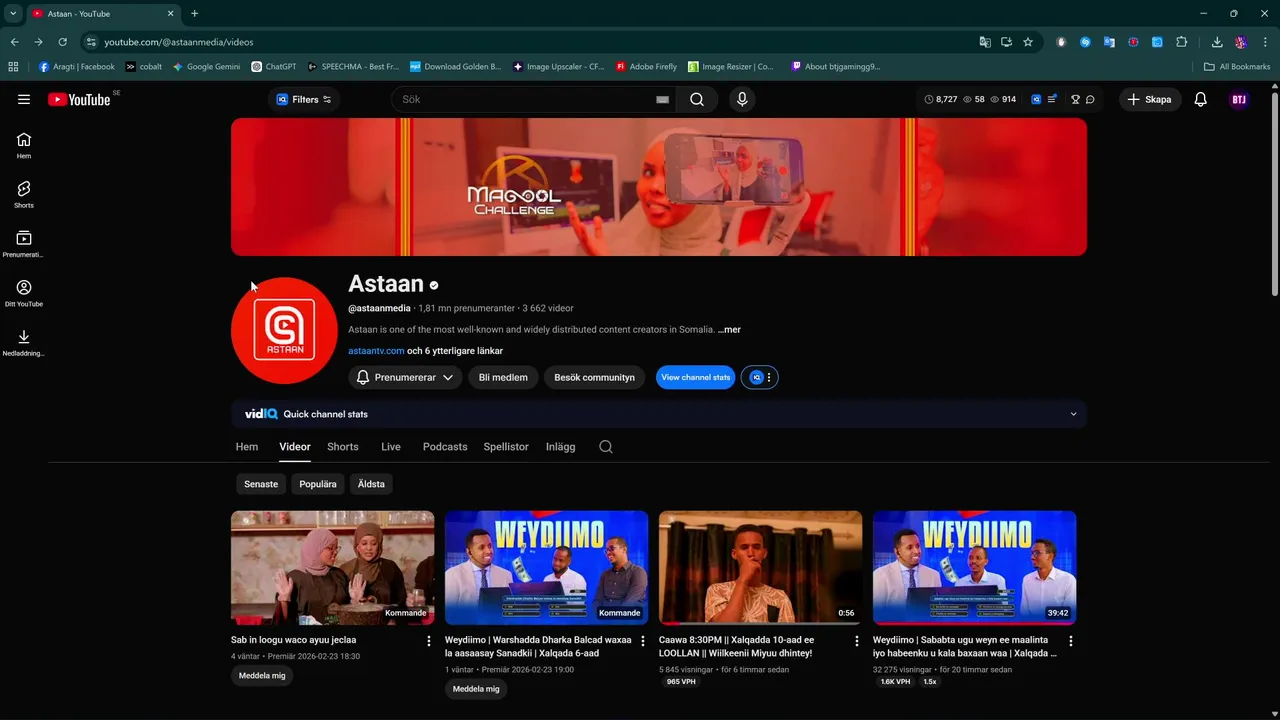The height and width of the screenshot is (720, 1280).
Task: Open YouTube notifications bell
Action: point(1201,99)
